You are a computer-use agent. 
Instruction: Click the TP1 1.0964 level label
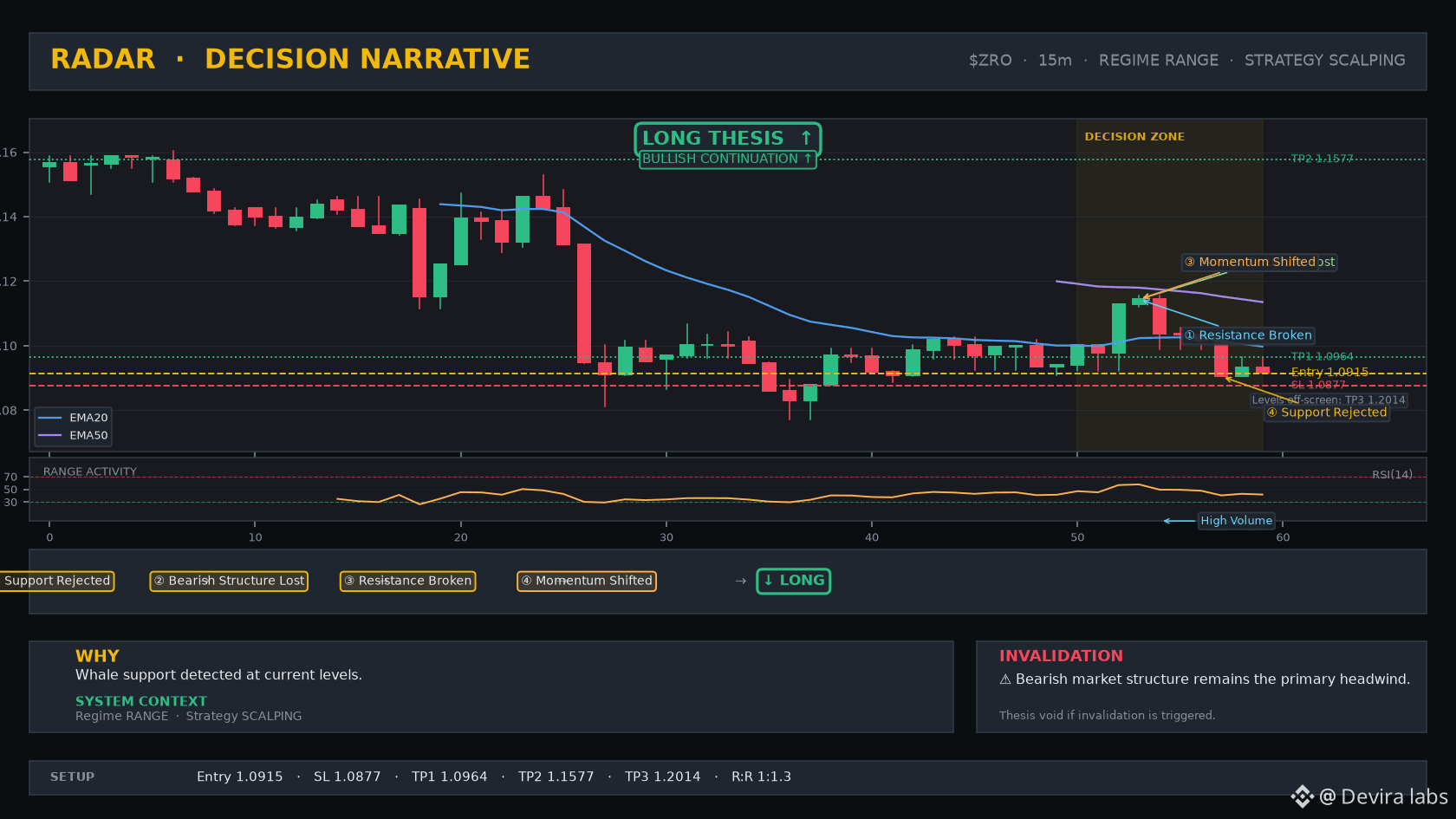(x=1322, y=357)
